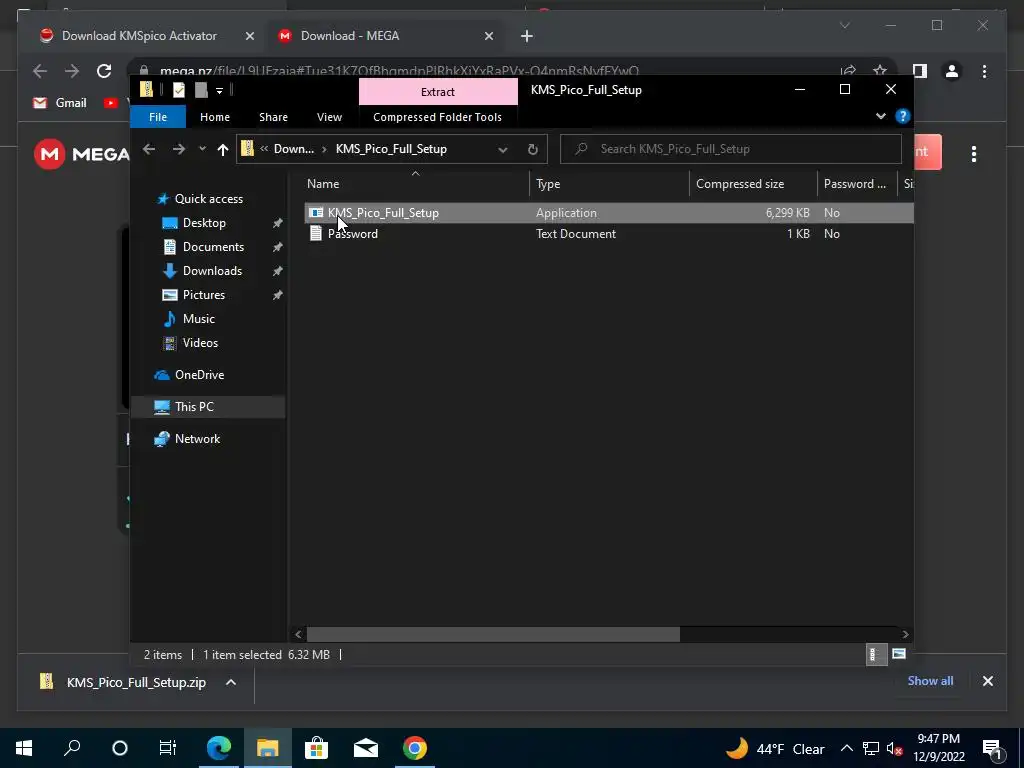Close the Download - MEGA Chrome tab
The height and width of the screenshot is (768, 1024).
pos(488,36)
